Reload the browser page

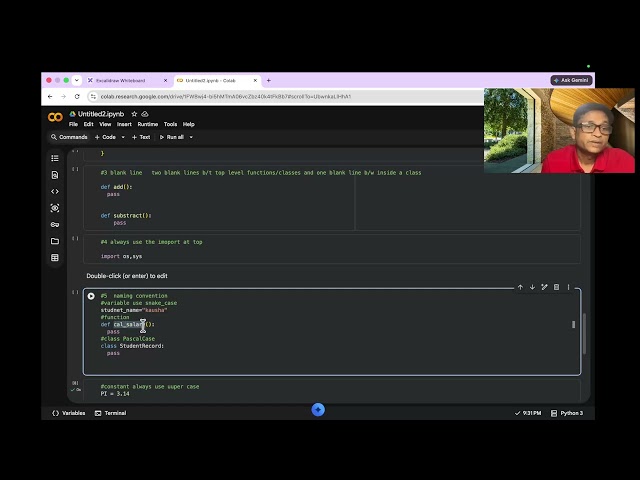pyautogui.click(x=77, y=97)
